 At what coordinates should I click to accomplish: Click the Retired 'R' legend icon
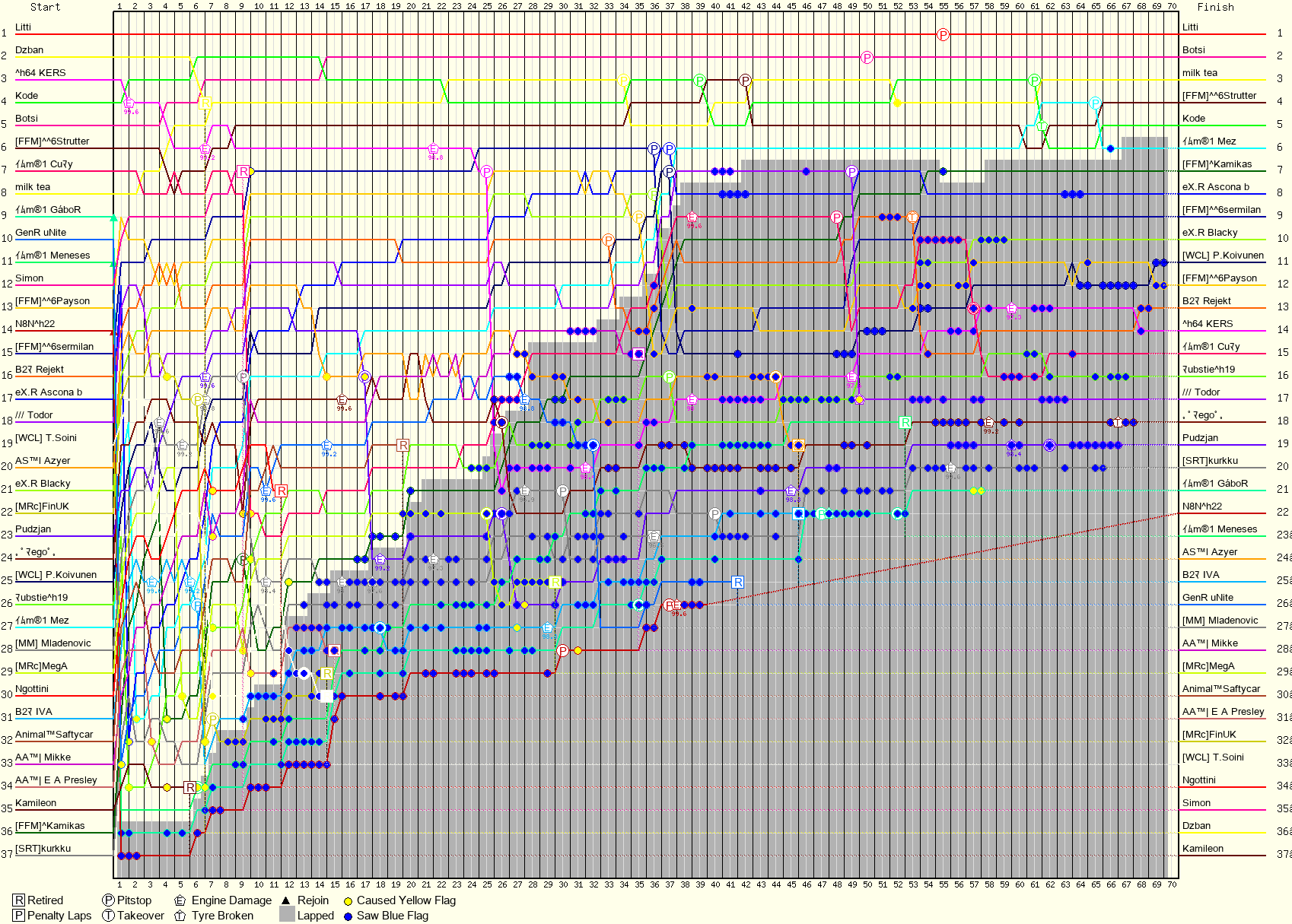(19, 900)
